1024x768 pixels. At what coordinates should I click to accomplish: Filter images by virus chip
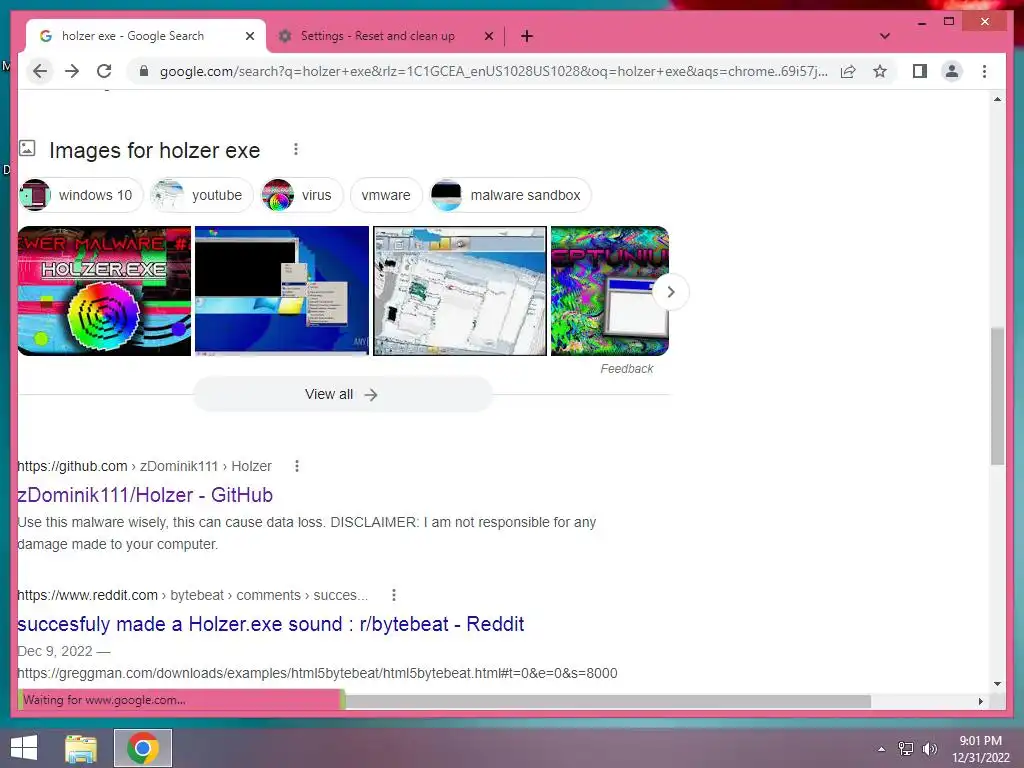(x=301, y=195)
